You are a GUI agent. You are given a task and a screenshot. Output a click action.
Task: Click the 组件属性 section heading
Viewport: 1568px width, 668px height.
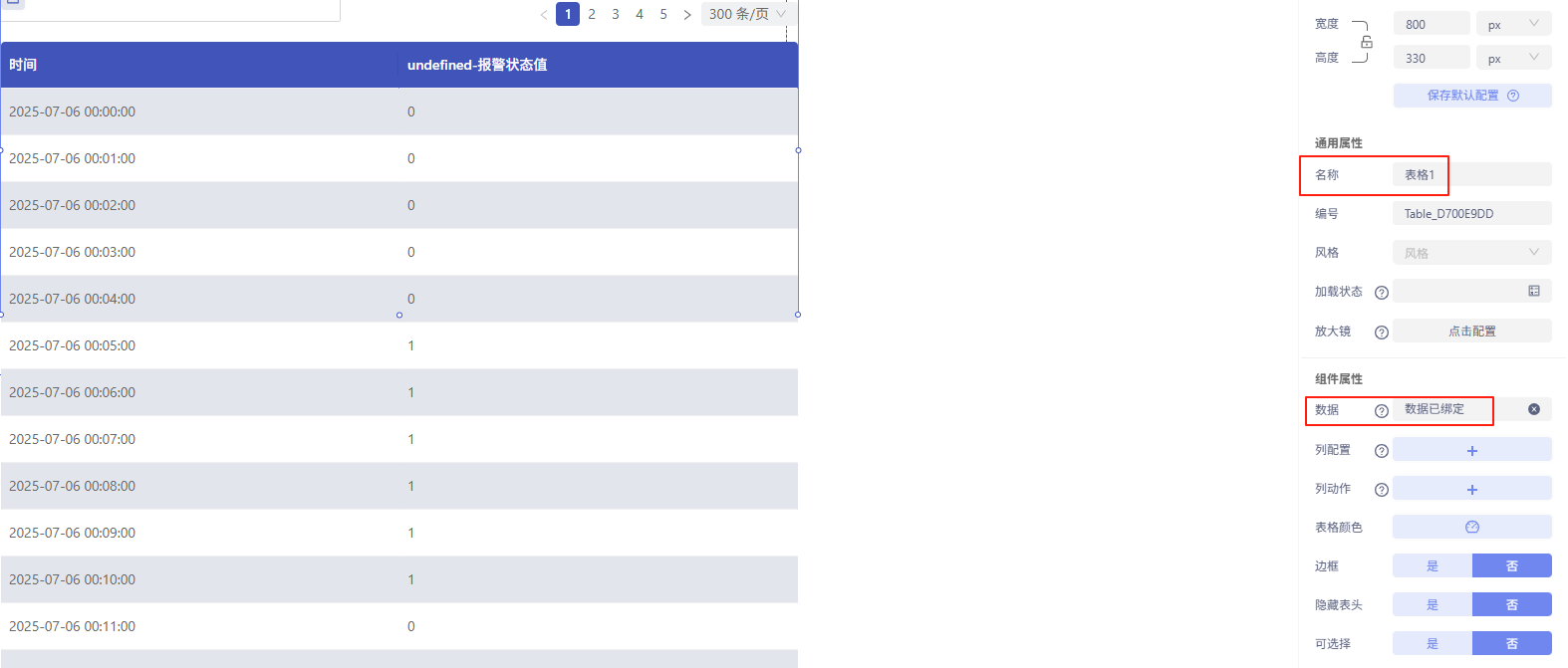pyautogui.click(x=1338, y=379)
